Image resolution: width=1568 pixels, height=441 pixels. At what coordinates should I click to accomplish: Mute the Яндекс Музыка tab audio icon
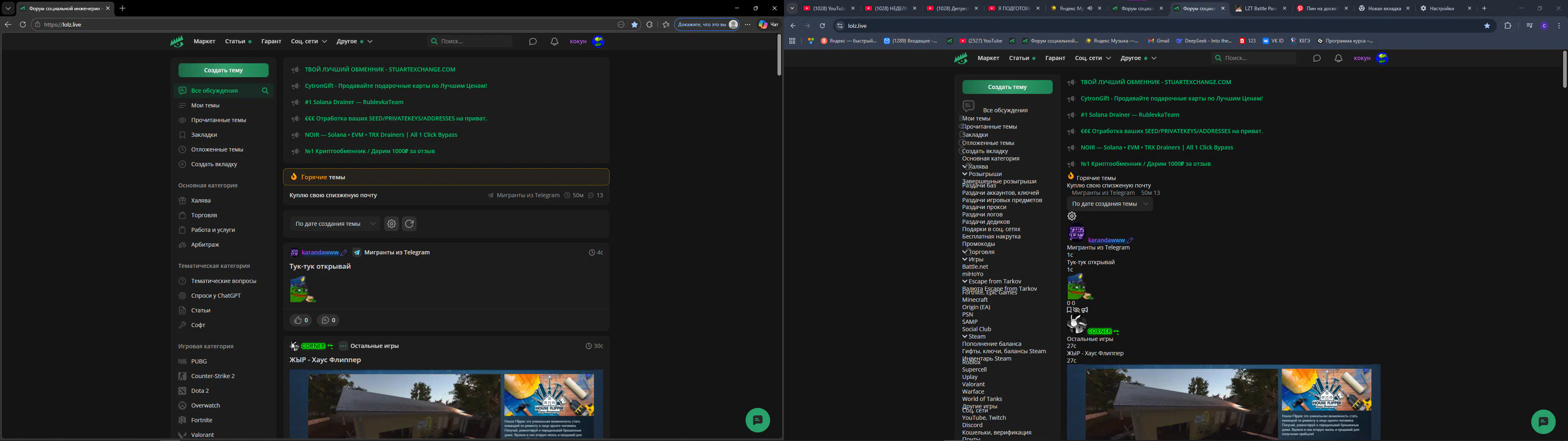[1089, 9]
